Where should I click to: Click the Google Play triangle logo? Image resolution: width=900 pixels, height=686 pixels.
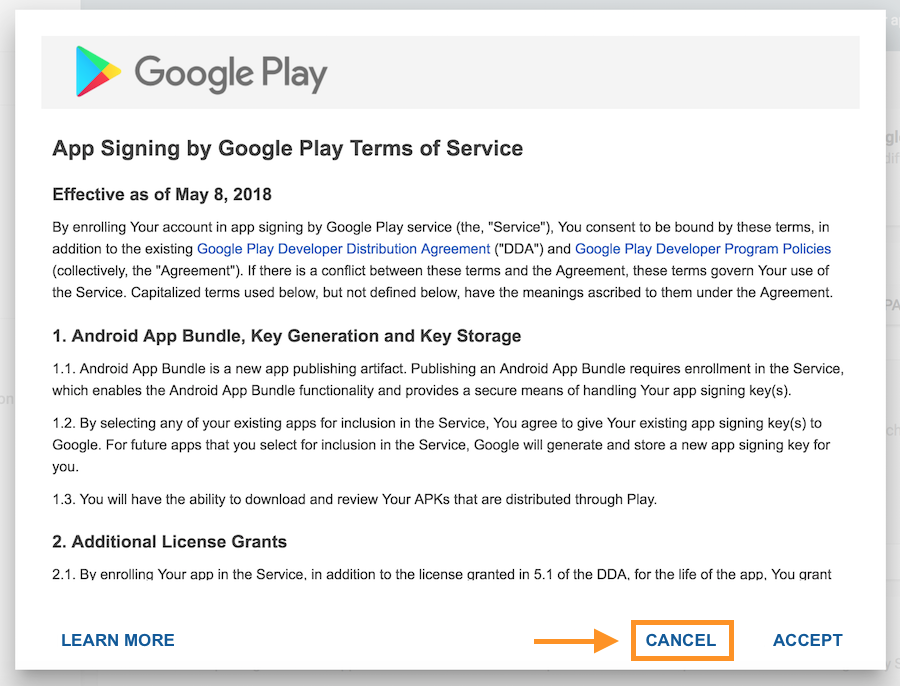coord(97,71)
